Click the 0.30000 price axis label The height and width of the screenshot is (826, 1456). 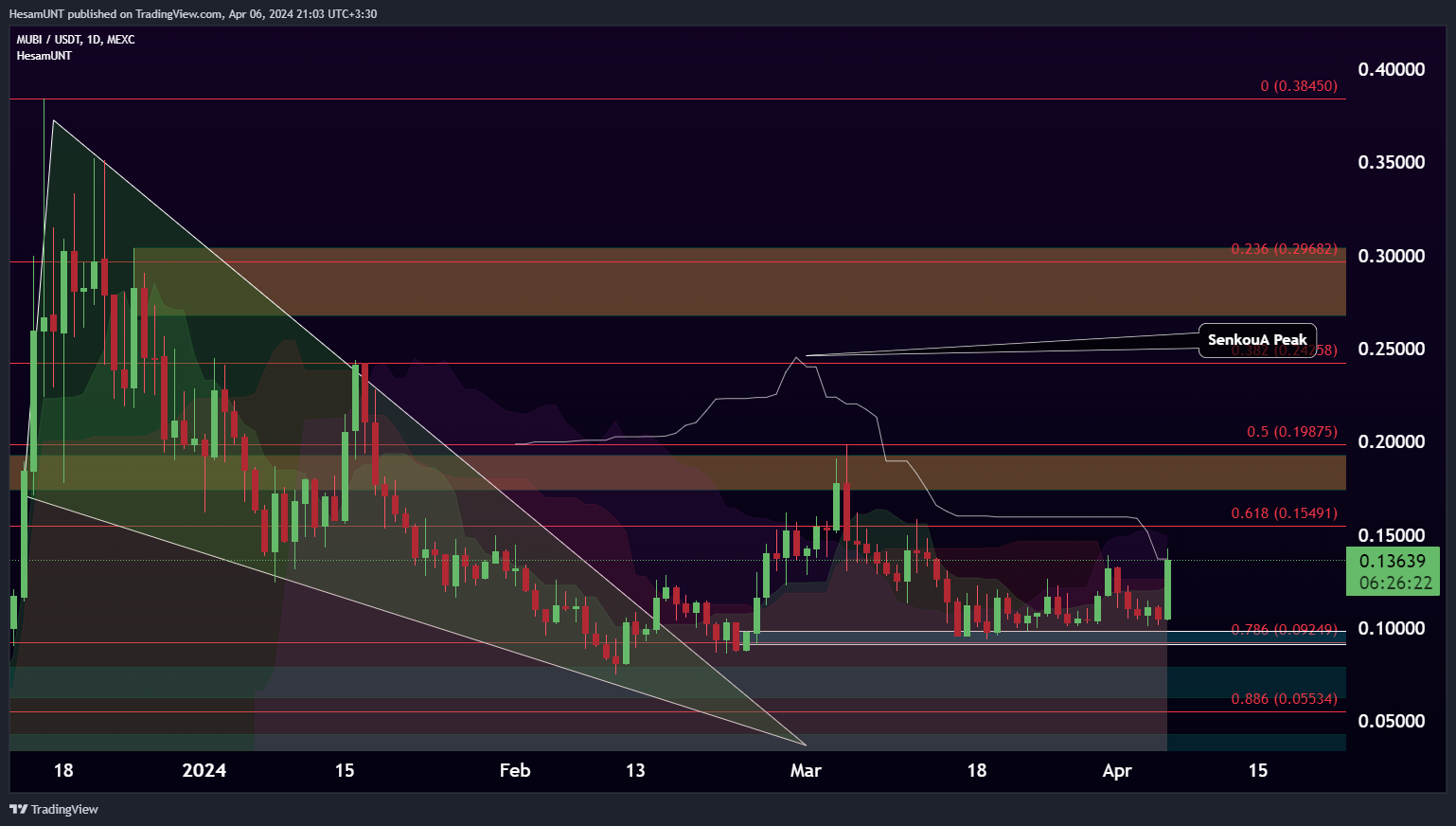pos(1391,256)
